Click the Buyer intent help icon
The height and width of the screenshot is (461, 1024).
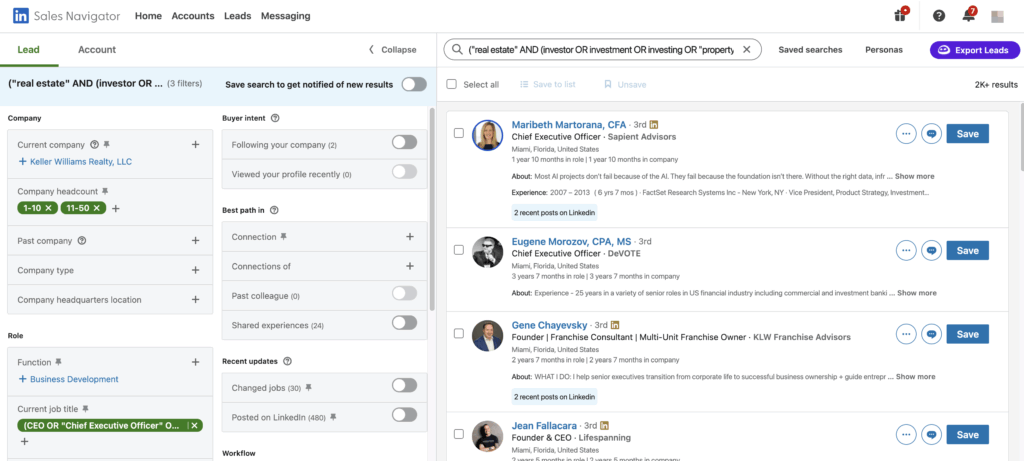tap(275, 118)
